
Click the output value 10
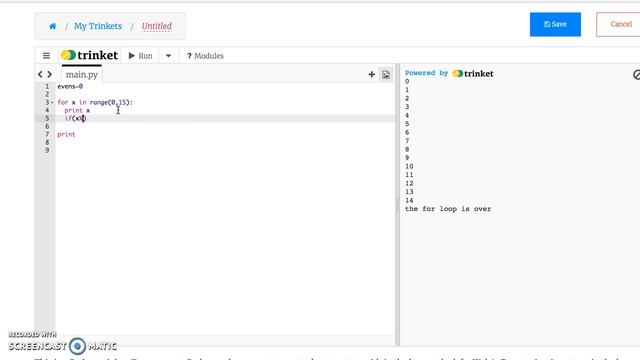tap(409, 167)
